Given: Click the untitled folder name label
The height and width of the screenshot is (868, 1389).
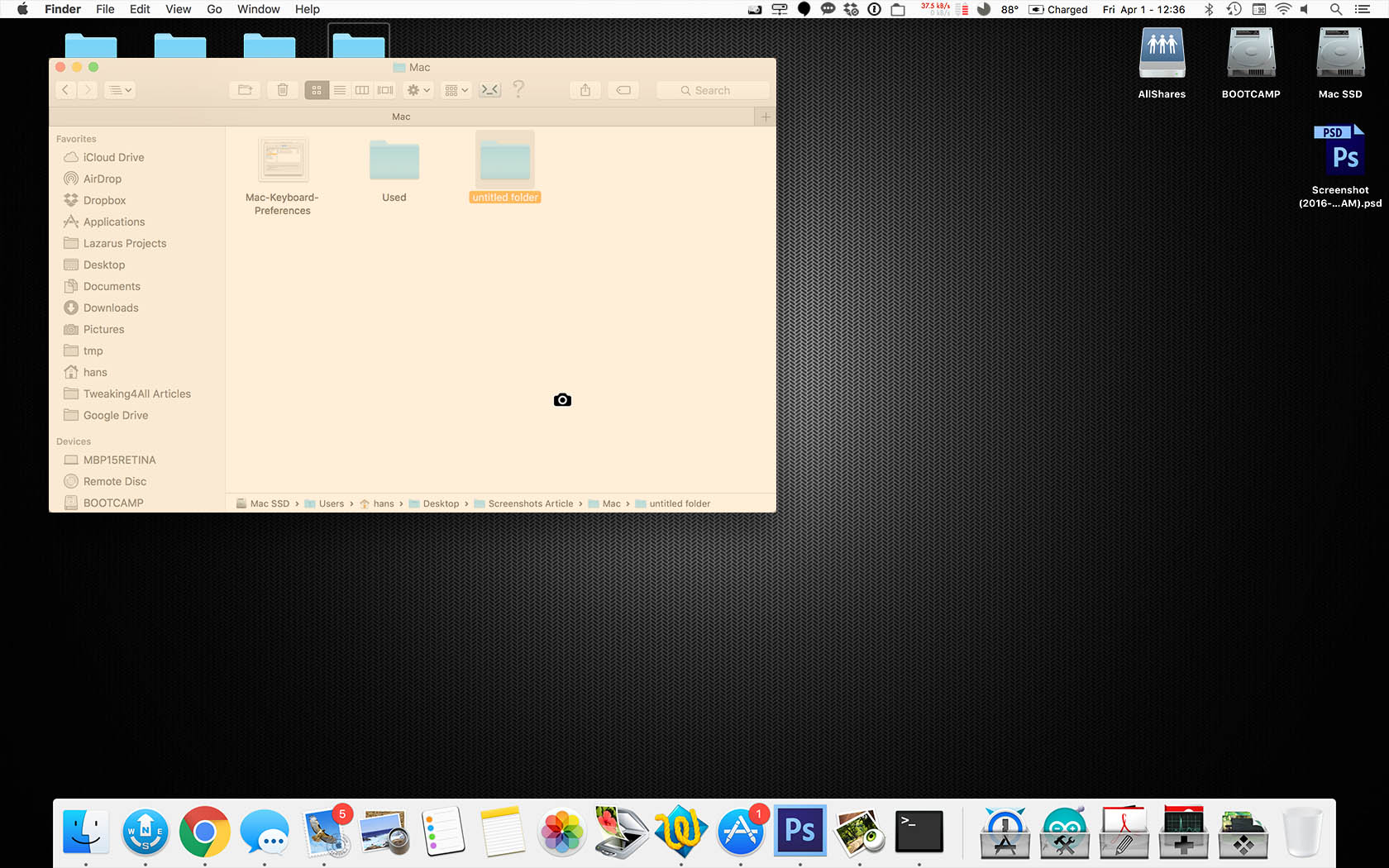Looking at the screenshot, I should coord(505,198).
